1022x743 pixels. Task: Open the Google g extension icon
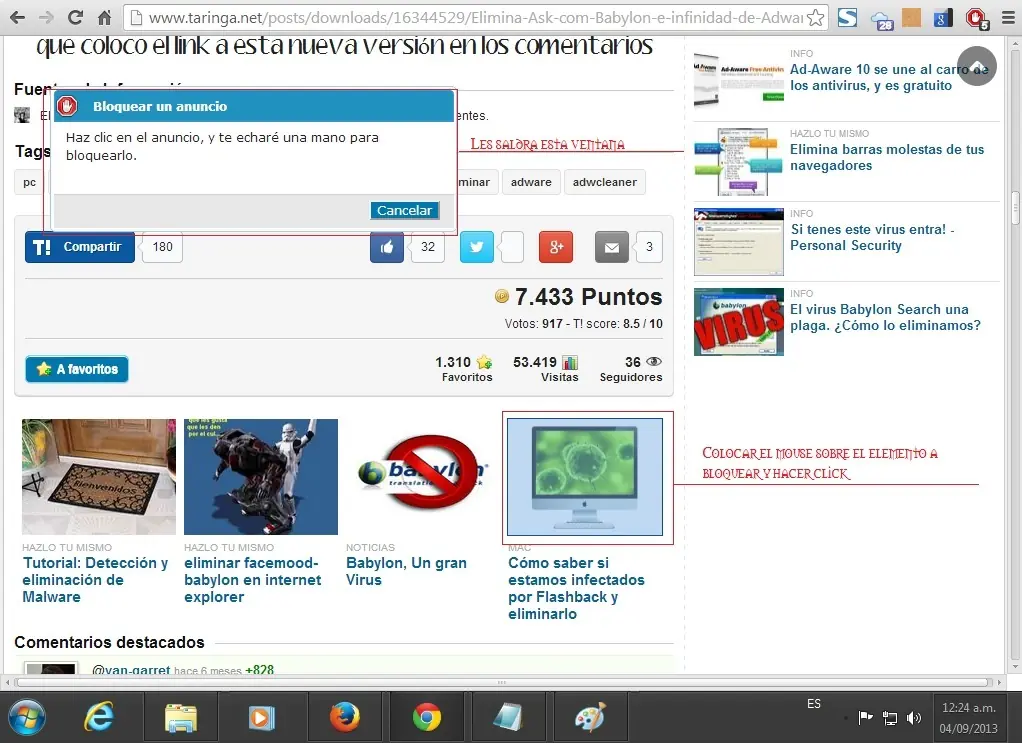tap(942, 18)
